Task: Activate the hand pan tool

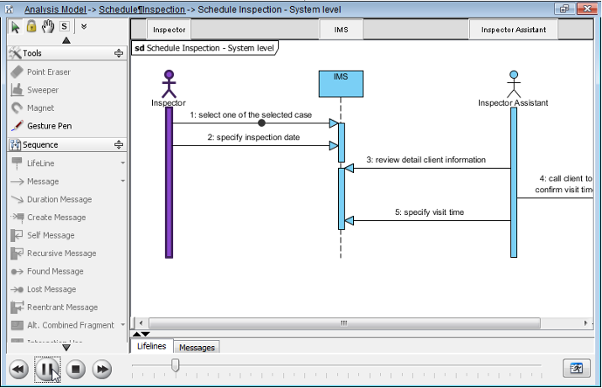Action: (48, 26)
